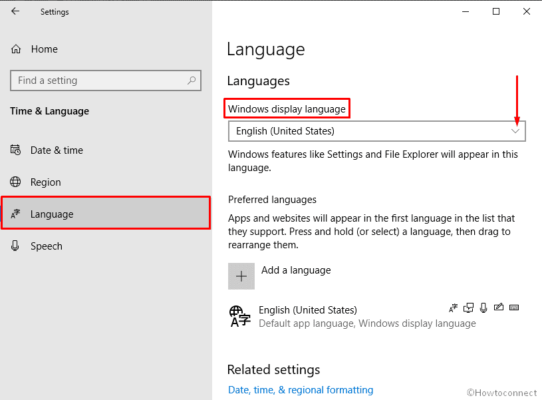This screenshot has width=542, height=400.
Task: Close the Settings window
Action: tap(526, 11)
